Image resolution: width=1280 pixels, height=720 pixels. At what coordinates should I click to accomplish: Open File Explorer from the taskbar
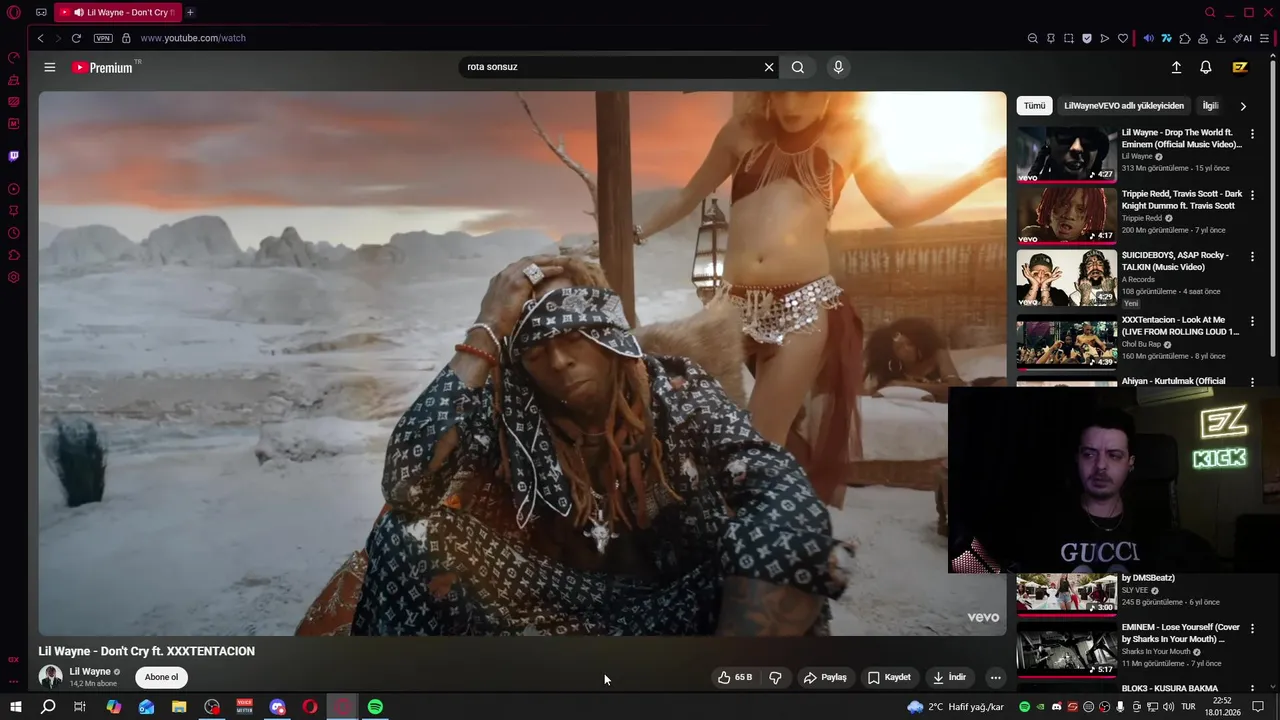pyautogui.click(x=179, y=707)
